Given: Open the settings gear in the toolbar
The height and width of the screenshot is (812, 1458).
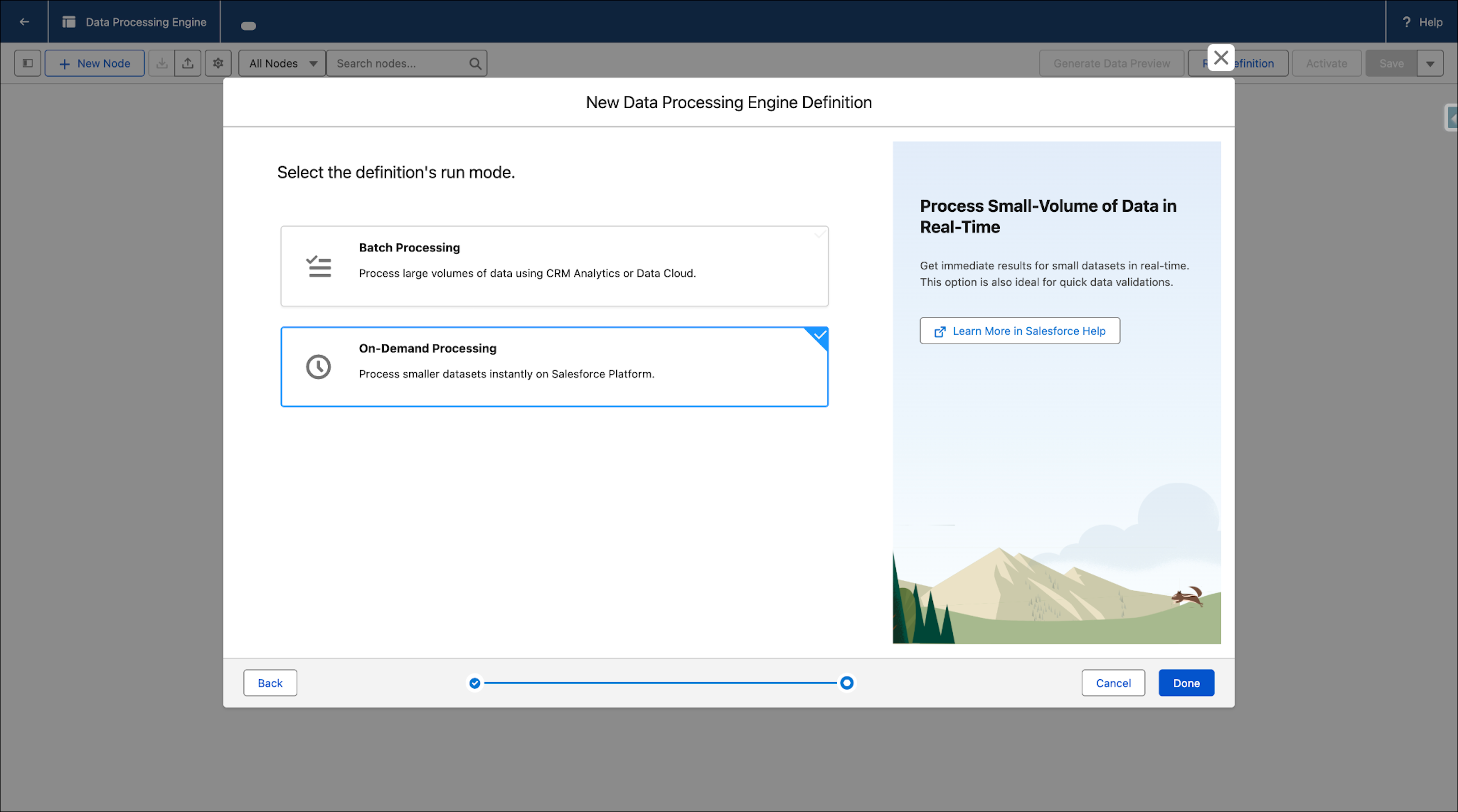Looking at the screenshot, I should point(219,63).
